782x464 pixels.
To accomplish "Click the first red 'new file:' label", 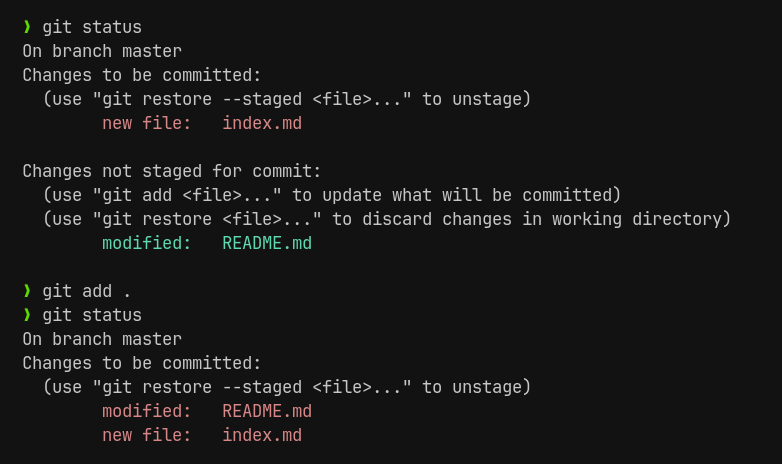I will pyautogui.click(x=147, y=123).
